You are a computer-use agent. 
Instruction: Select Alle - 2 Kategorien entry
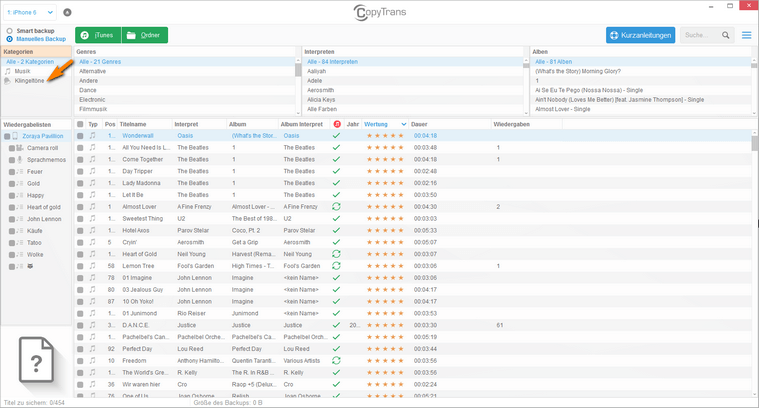coord(30,61)
